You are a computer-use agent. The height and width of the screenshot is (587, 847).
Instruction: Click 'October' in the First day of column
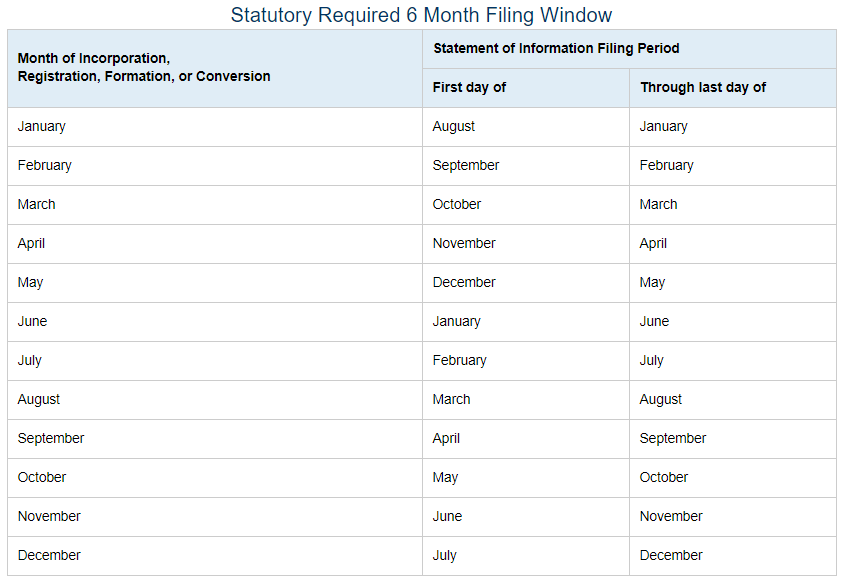[x=456, y=204]
